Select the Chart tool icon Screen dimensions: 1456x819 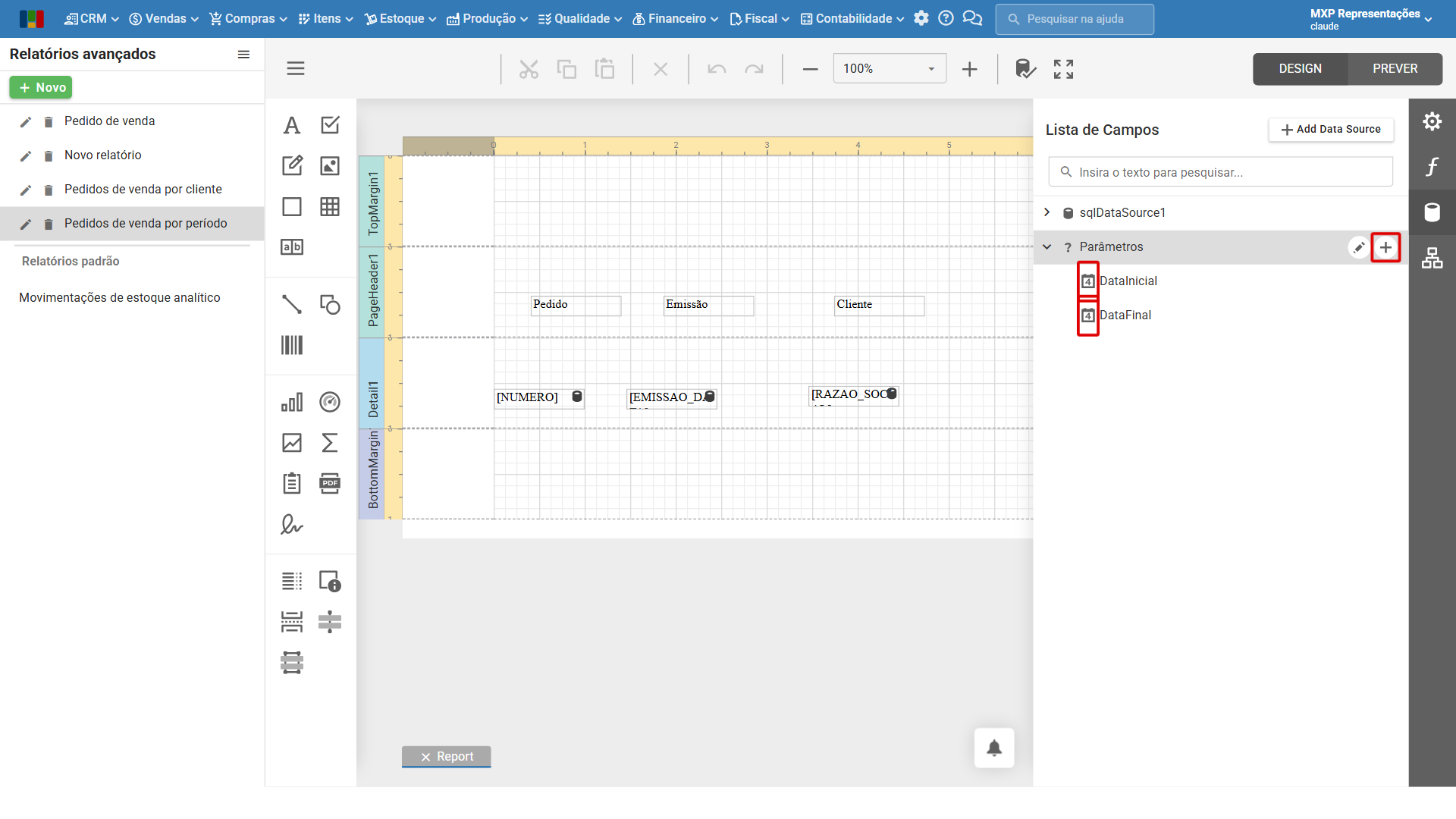pyautogui.click(x=292, y=402)
